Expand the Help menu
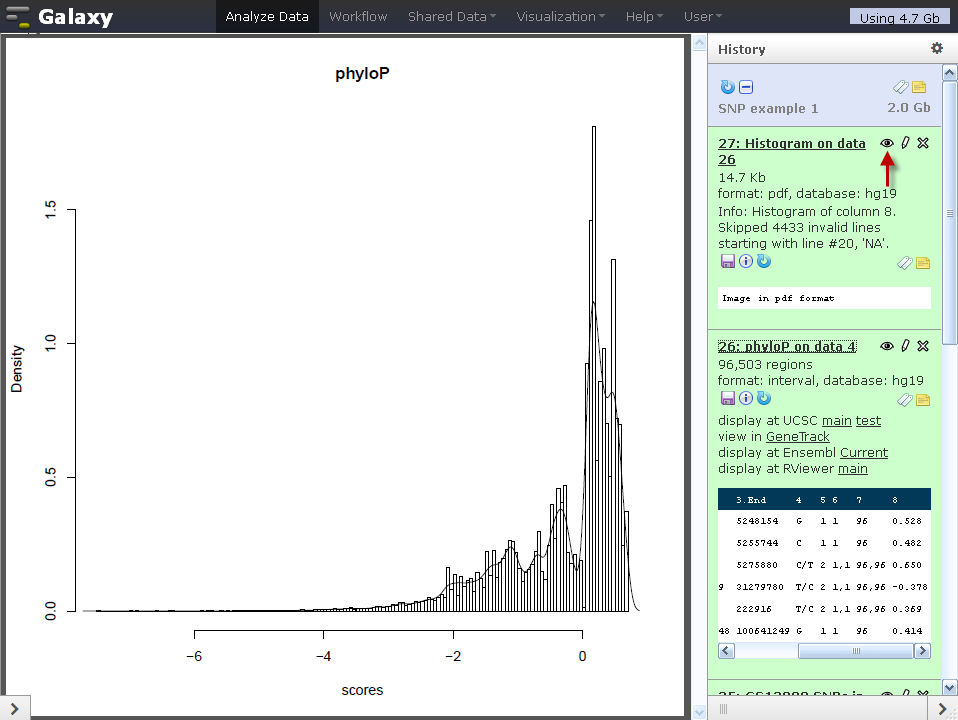 (x=644, y=17)
